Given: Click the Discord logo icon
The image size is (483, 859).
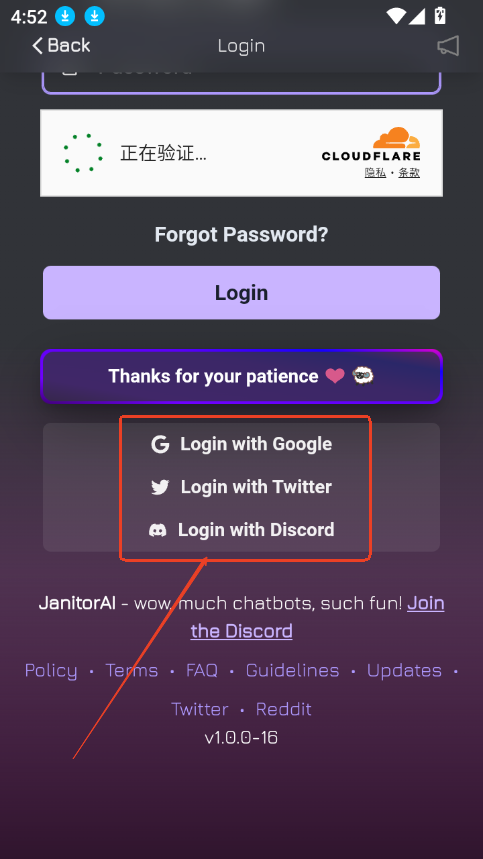Looking at the screenshot, I should 158,530.
